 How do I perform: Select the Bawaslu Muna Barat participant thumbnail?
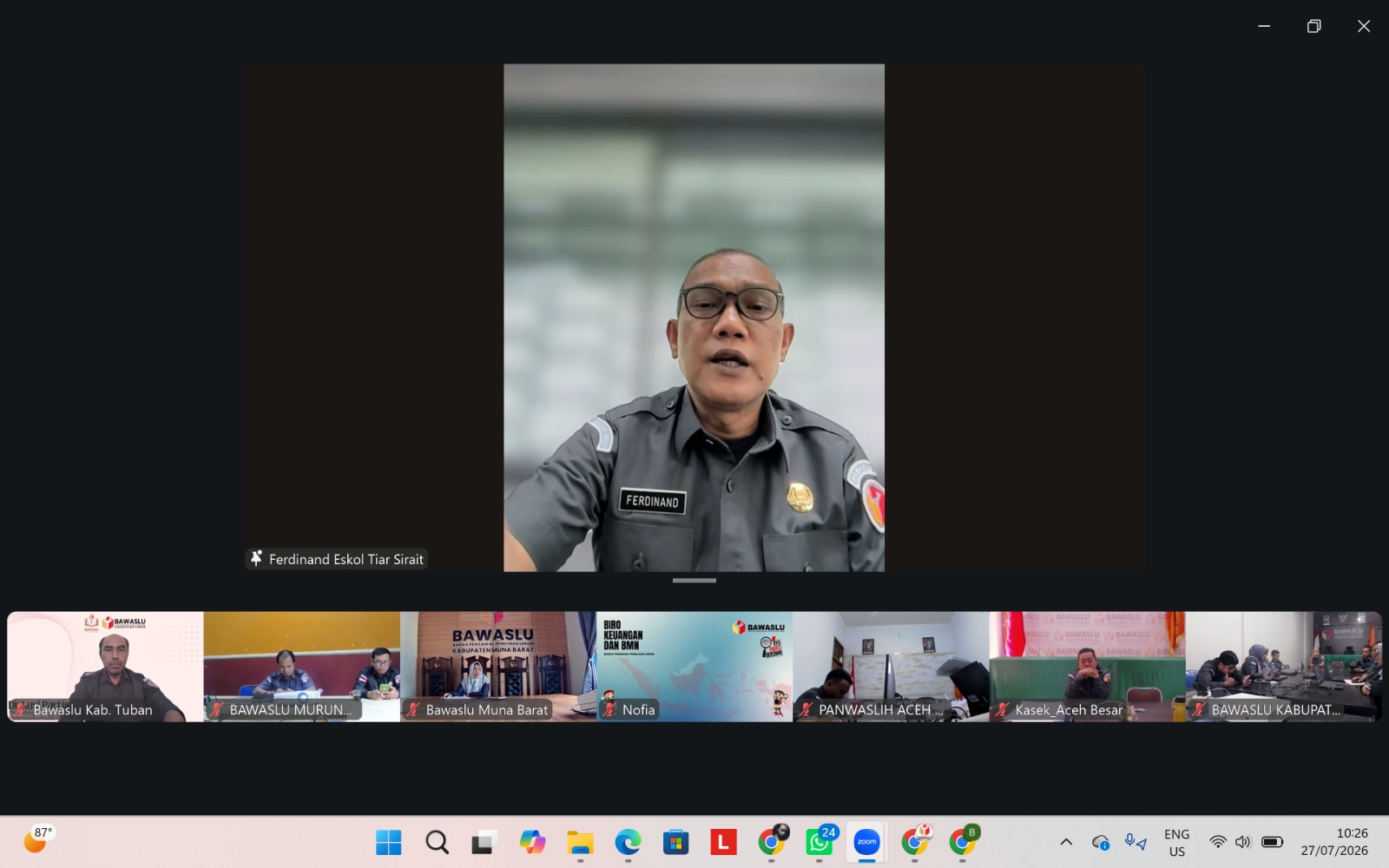pos(498,667)
